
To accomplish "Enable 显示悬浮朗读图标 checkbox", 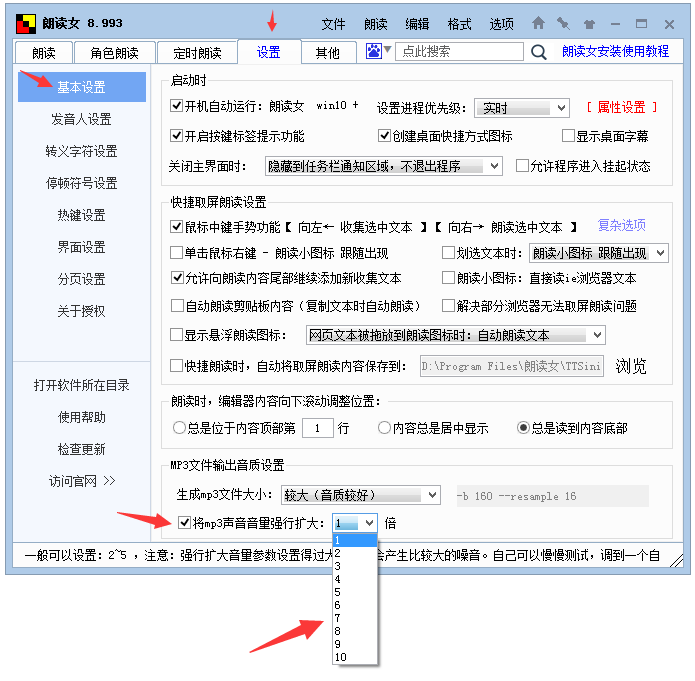I will tap(176, 334).
